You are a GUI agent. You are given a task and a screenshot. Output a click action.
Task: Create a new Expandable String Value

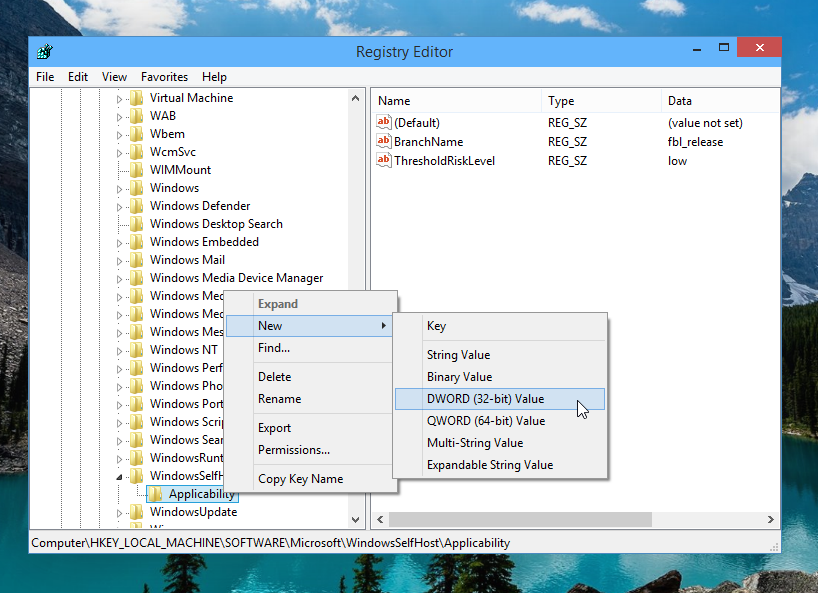(x=500, y=465)
